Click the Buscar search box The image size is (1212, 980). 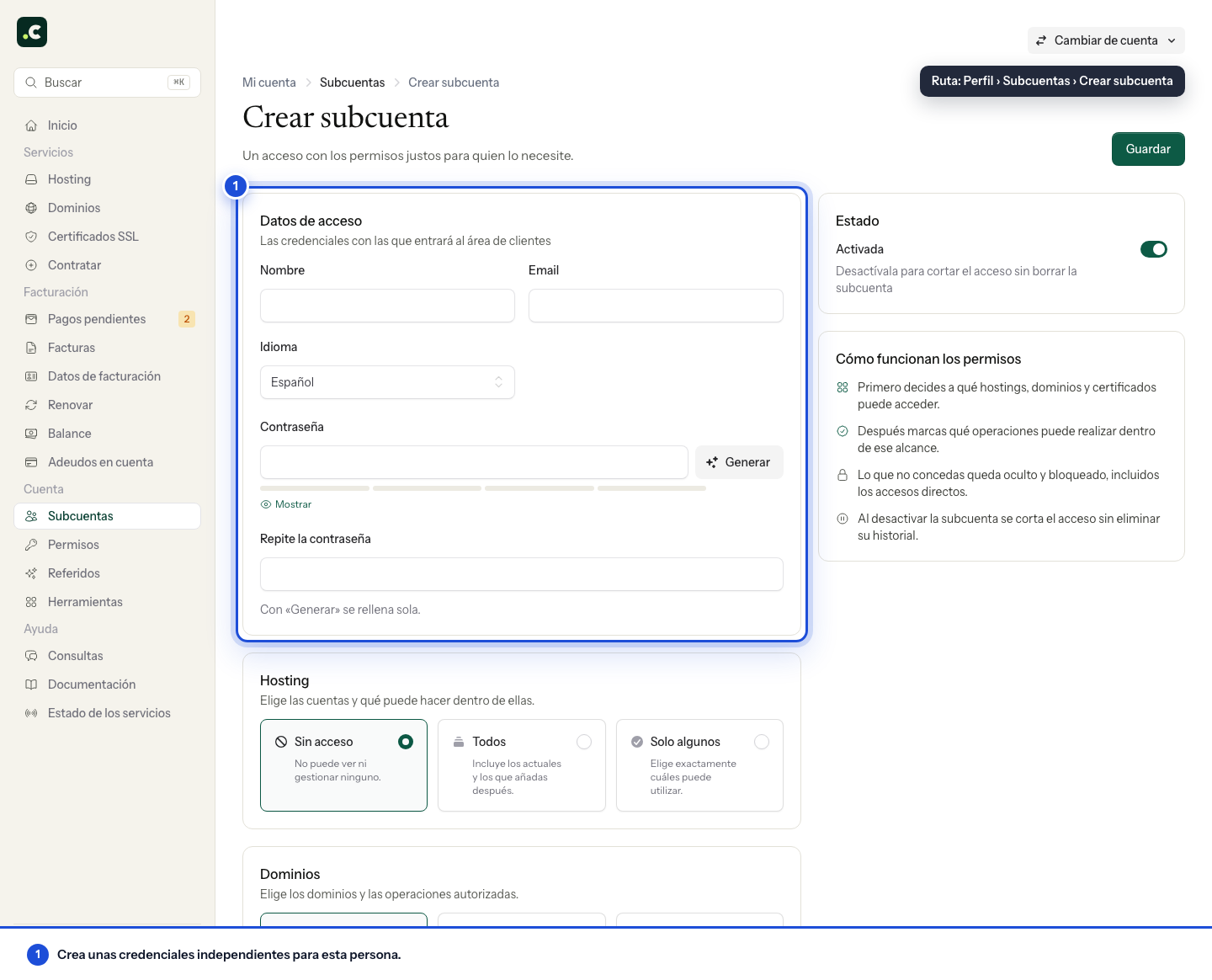pyautogui.click(x=107, y=83)
